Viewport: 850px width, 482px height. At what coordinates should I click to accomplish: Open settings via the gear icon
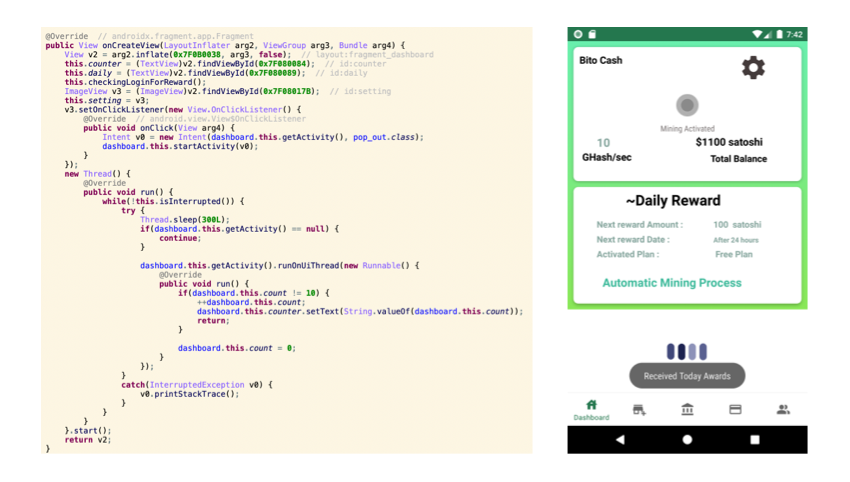pyautogui.click(x=752, y=67)
